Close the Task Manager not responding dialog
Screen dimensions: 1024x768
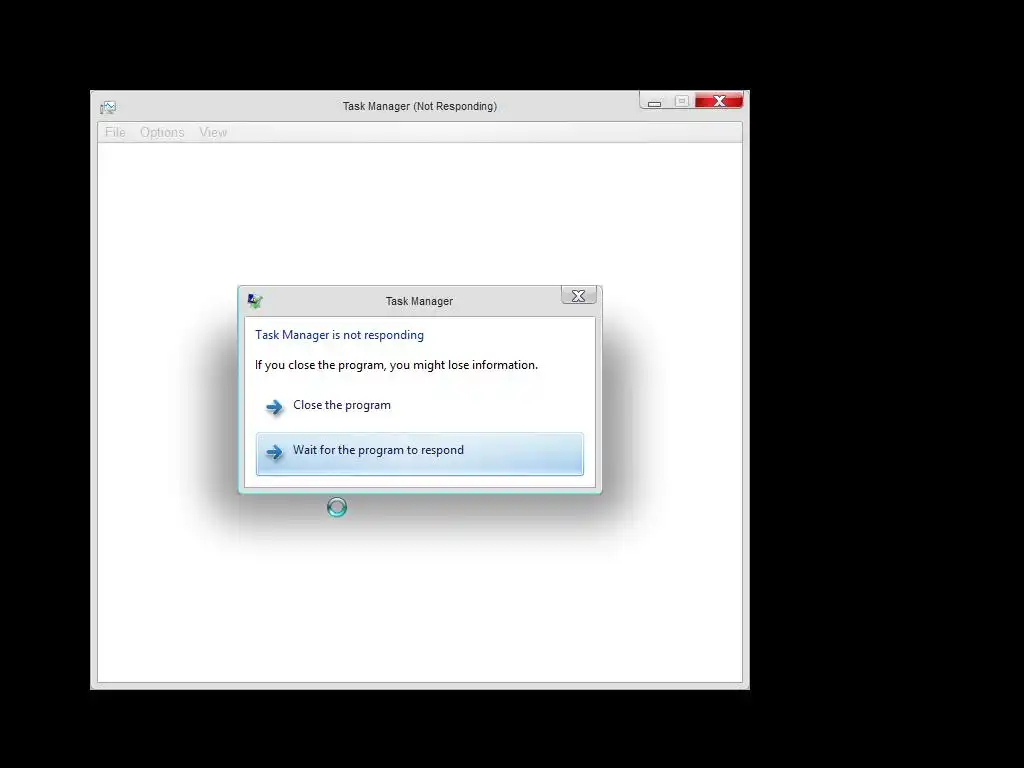(578, 296)
